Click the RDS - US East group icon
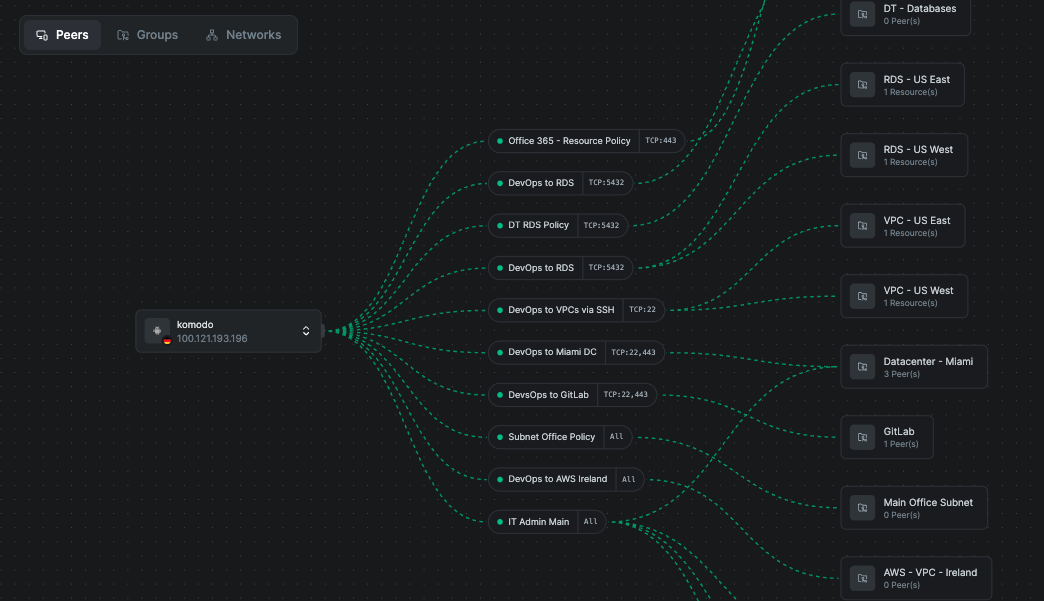 (x=862, y=85)
